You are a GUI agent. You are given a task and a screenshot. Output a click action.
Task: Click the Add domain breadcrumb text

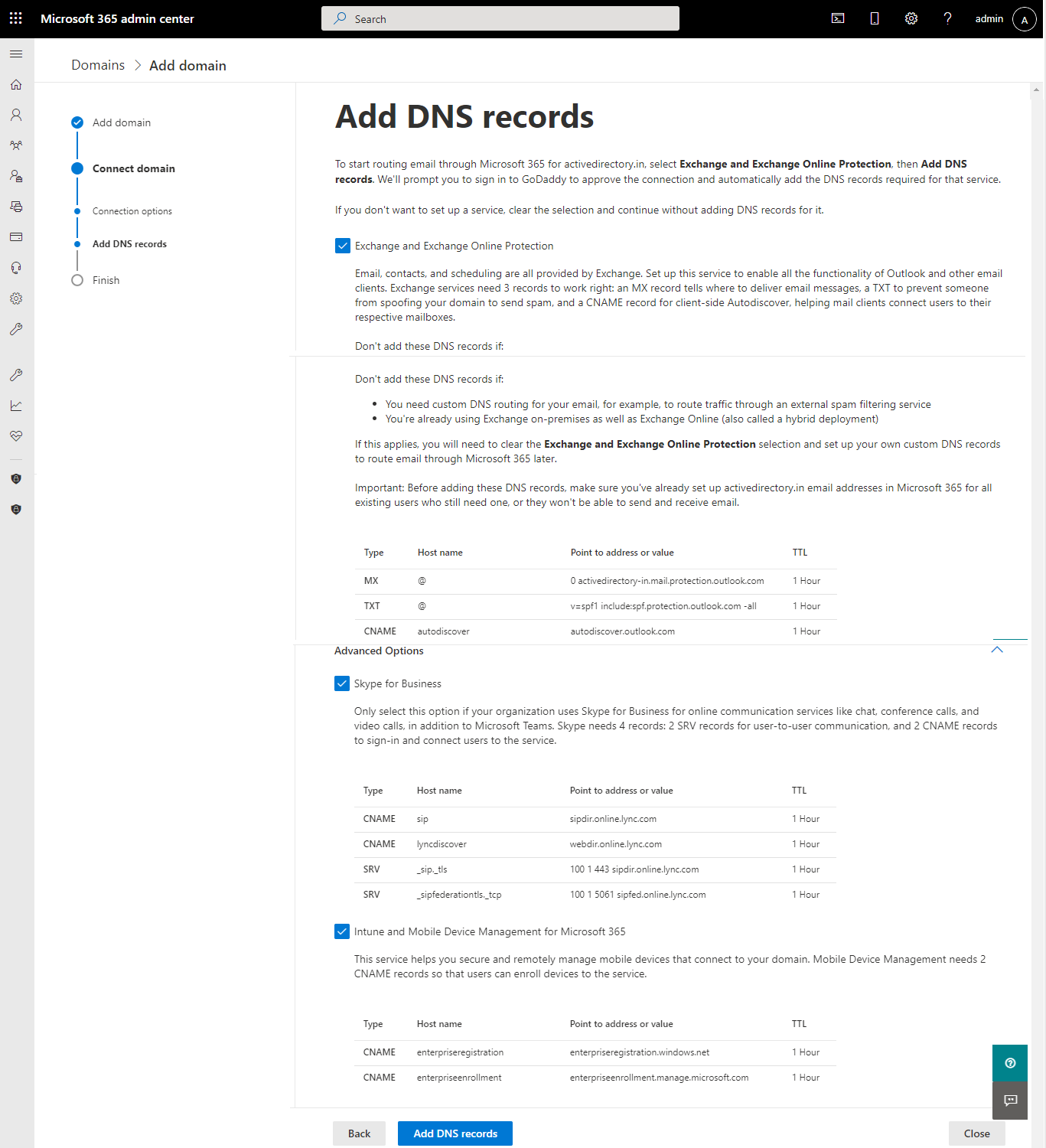[187, 66]
